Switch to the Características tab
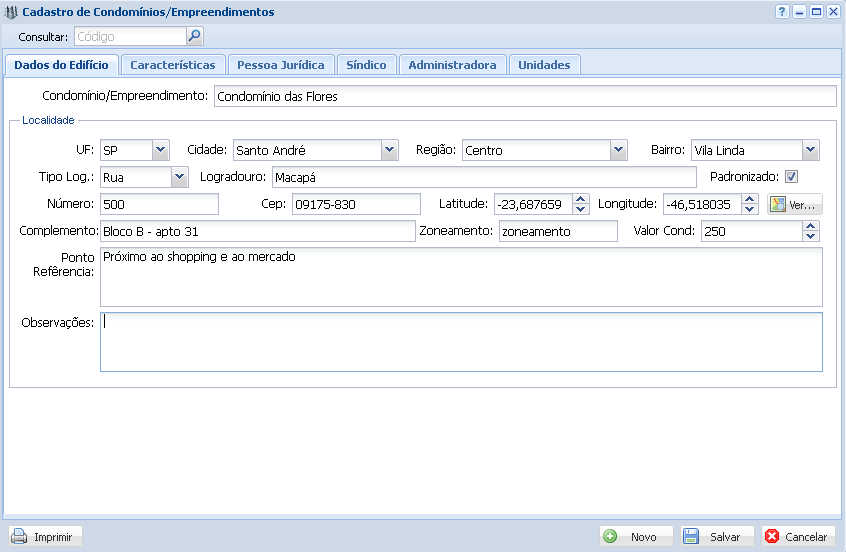This screenshot has height=552, width=846. (x=172, y=65)
